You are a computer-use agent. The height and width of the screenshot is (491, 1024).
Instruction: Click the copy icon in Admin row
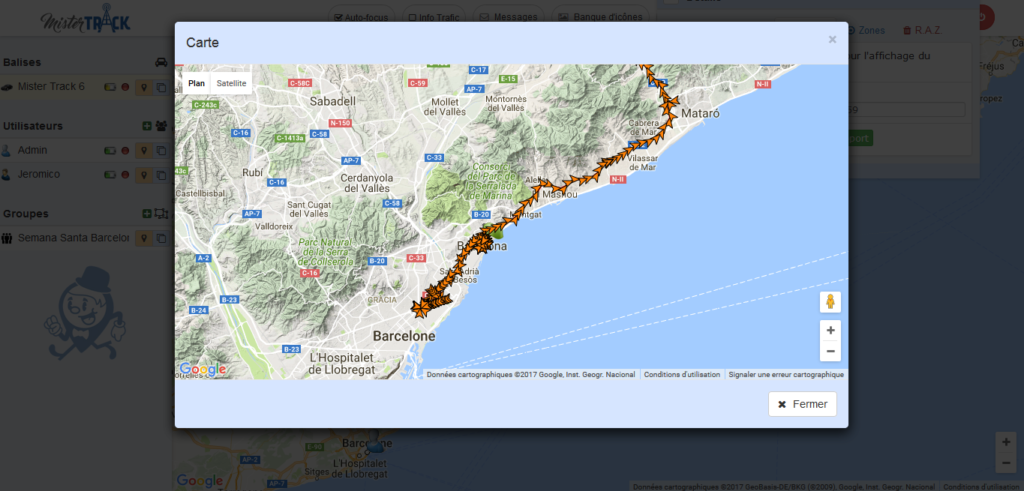point(161,151)
